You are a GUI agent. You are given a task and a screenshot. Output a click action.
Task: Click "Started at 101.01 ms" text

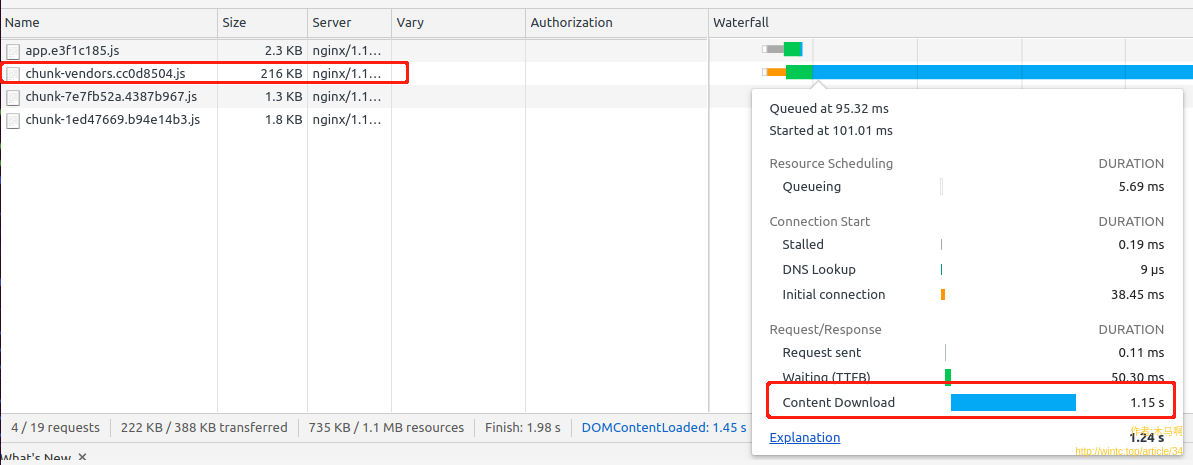831,131
